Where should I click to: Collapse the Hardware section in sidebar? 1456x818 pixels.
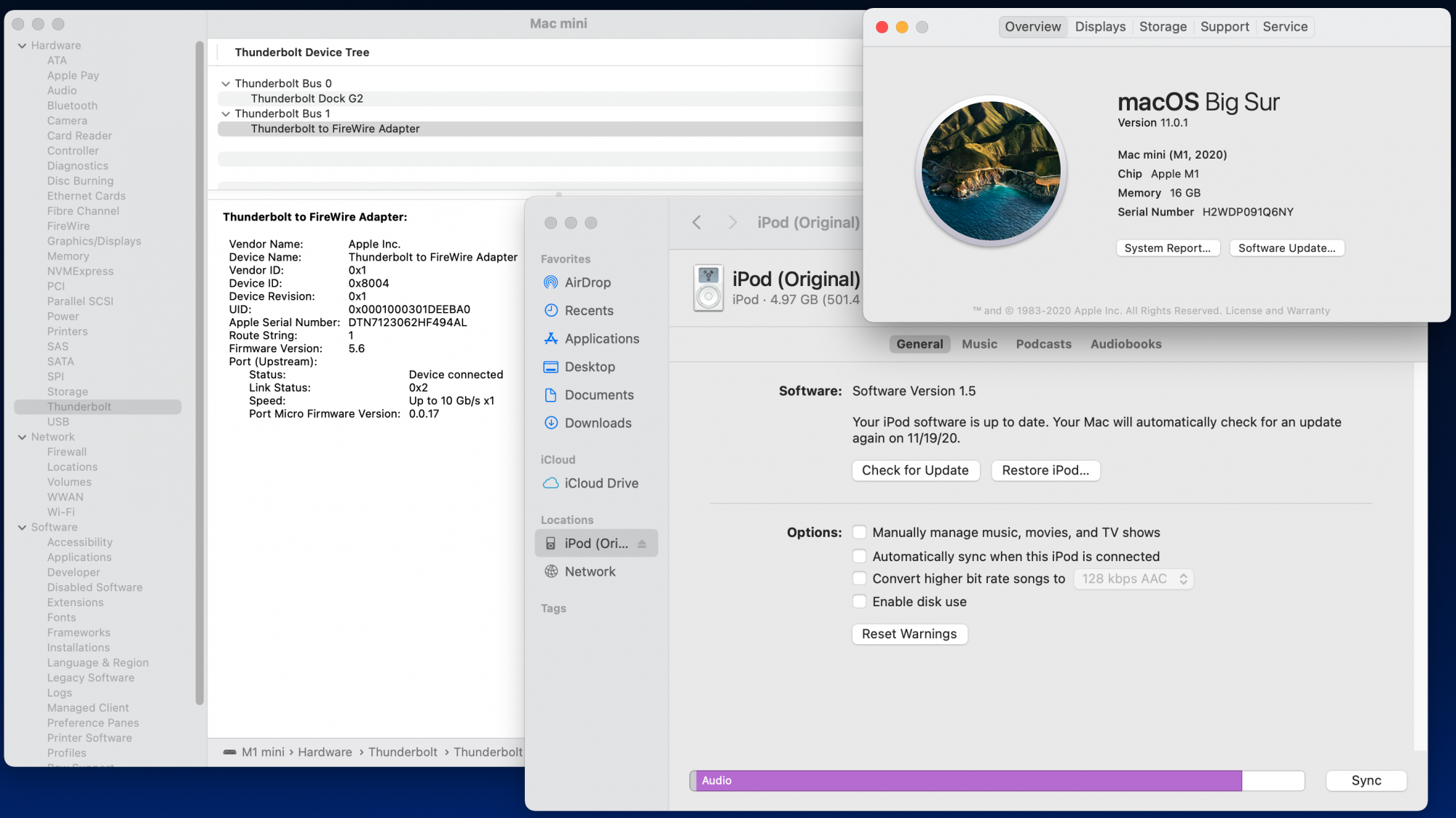22,46
